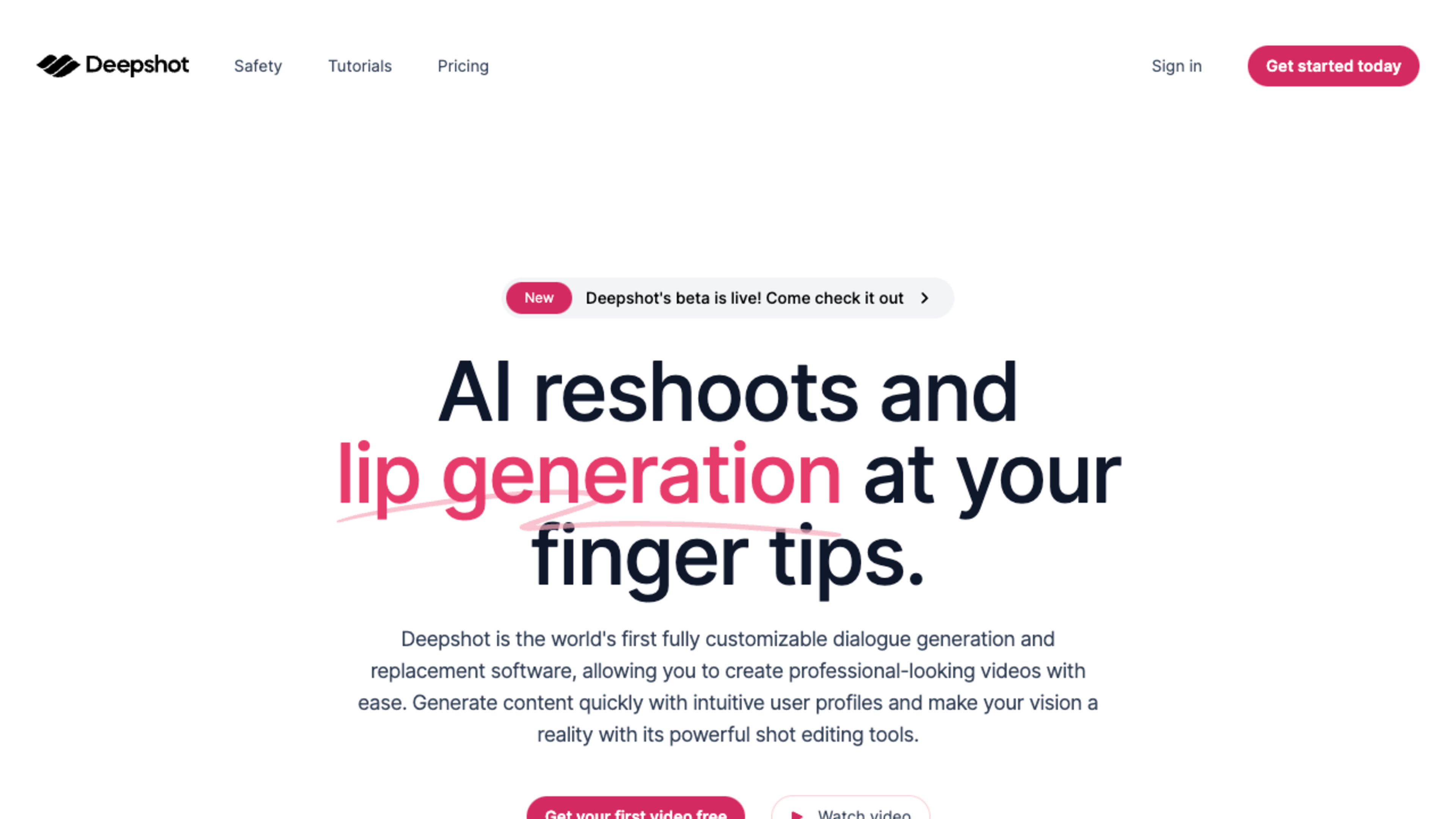The height and width of the screenshot is (819, 1456).
Task: Open the Safety navigation item
Action: 257,65
